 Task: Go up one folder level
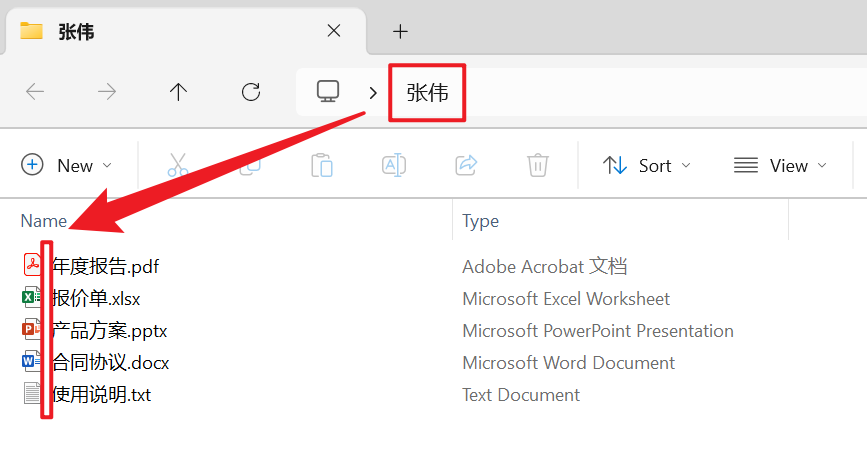tap(178, 91)
